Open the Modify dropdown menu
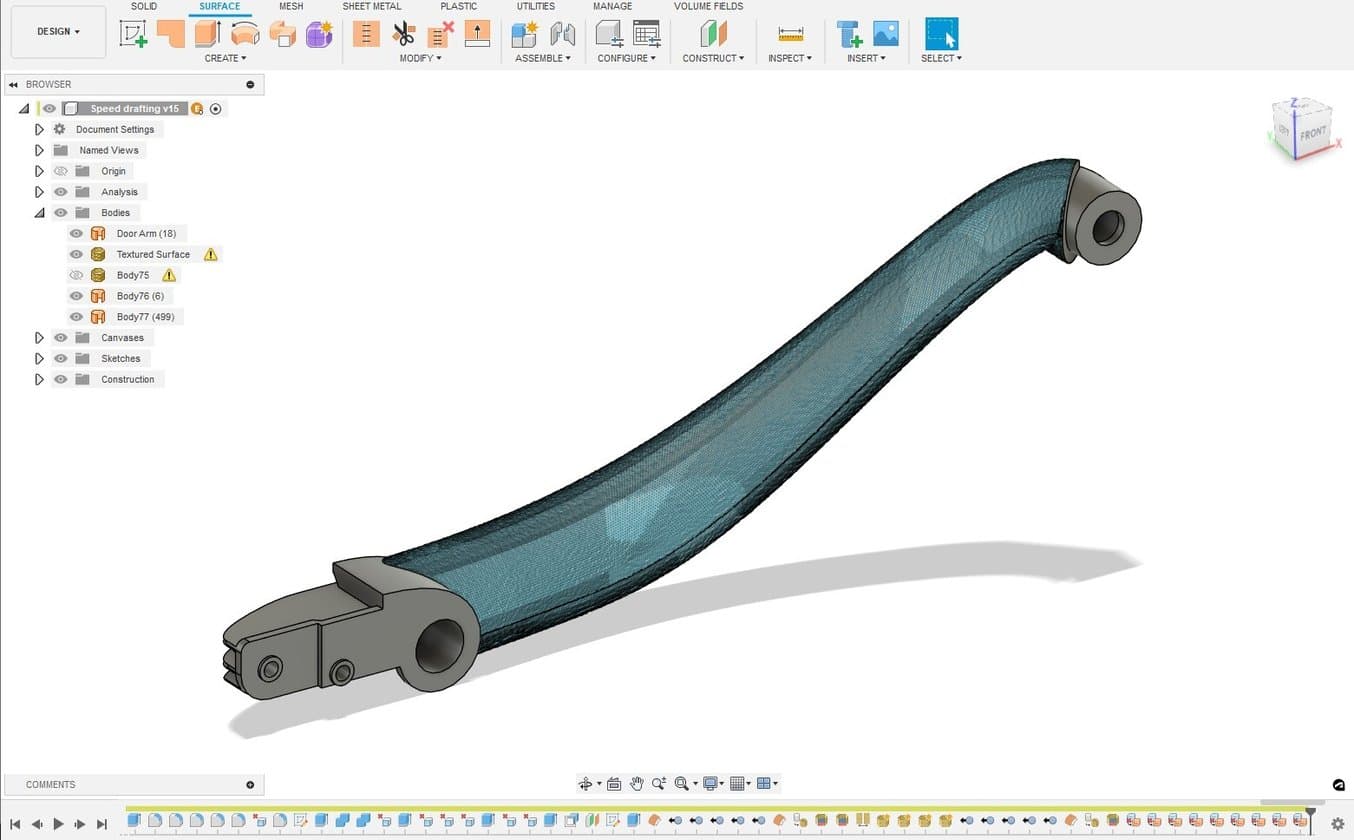The height and width of the screenshot is (840, 1354). point(420,58)
